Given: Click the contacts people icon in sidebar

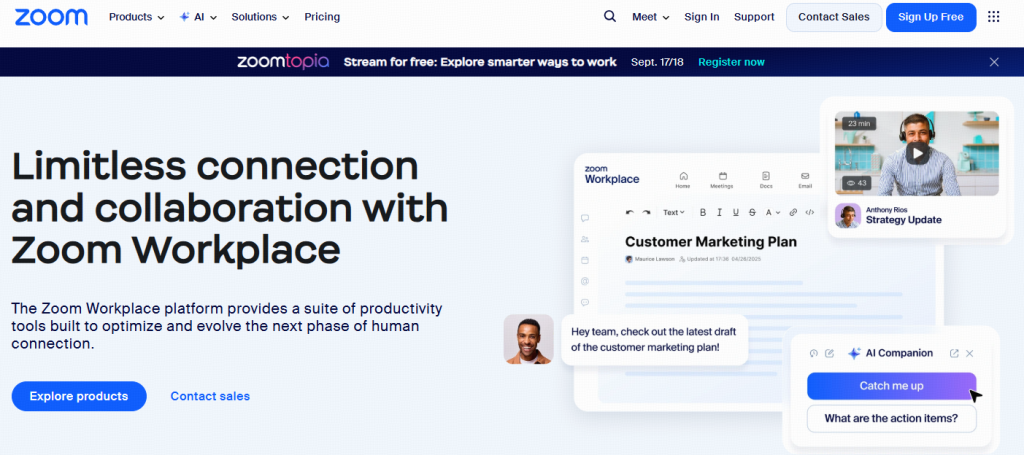Looking at the screenshot, I should tap(585, 240).
